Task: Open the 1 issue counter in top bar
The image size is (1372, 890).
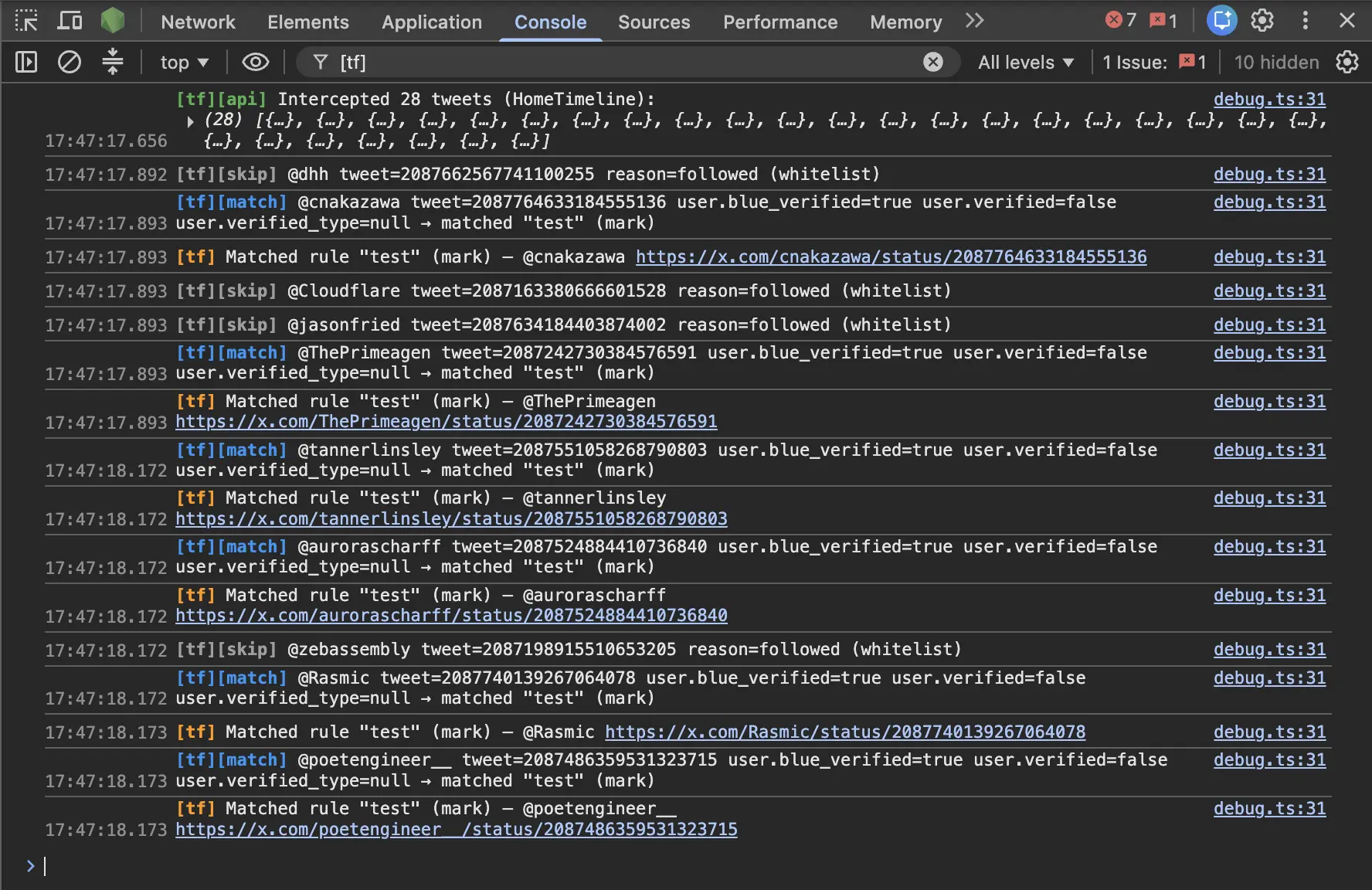Action: coord(1163,20)
